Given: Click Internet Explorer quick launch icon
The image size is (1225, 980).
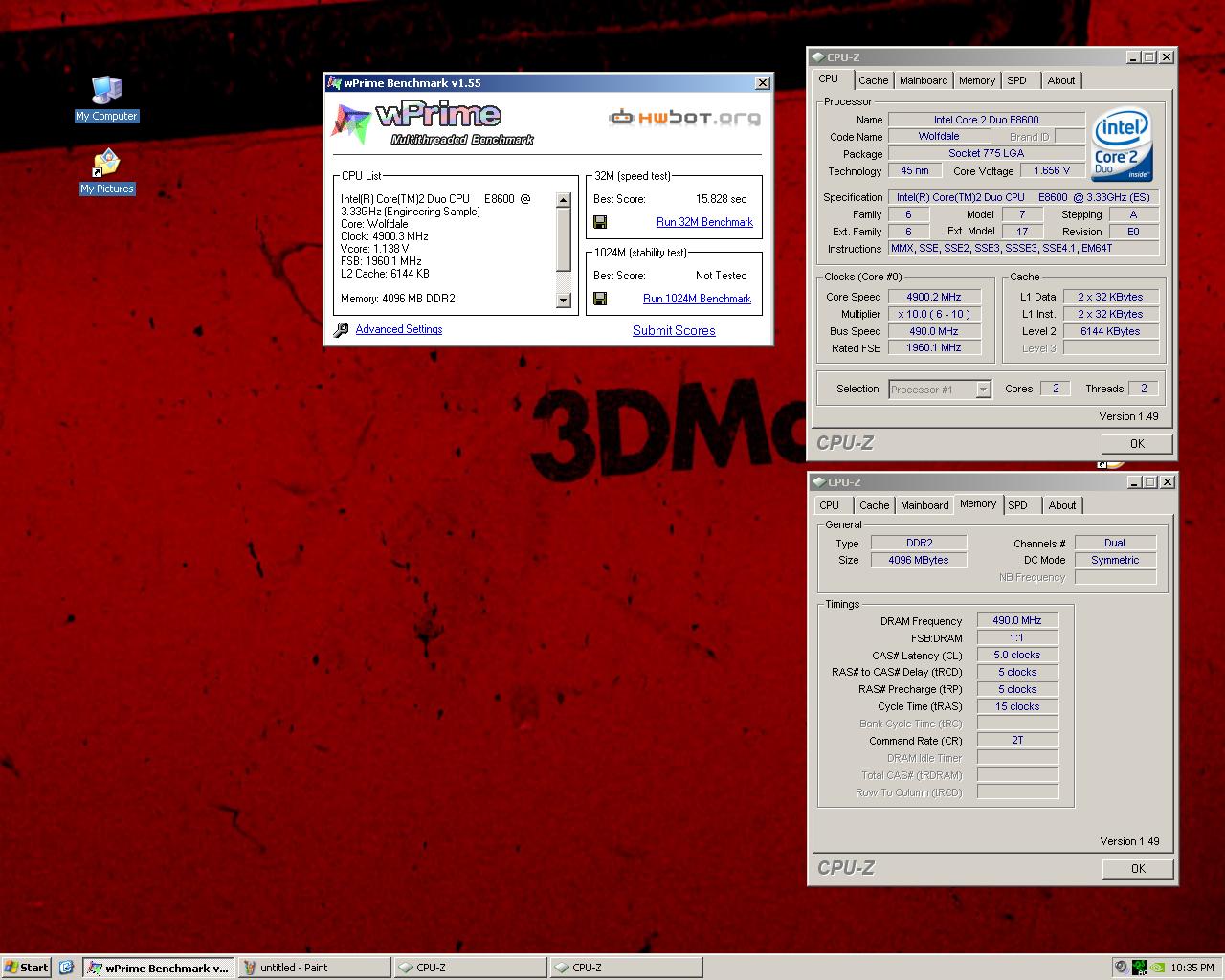Looking at the screenshot, I should (x=66, y=968).
